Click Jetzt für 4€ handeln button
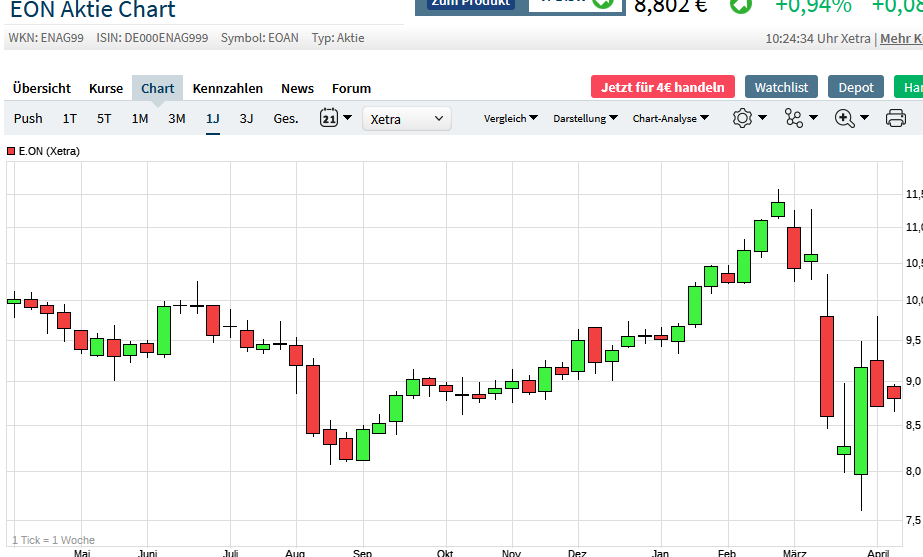Image resolution: width=923 pixels, height=557 pixels. tap(663, 87)
